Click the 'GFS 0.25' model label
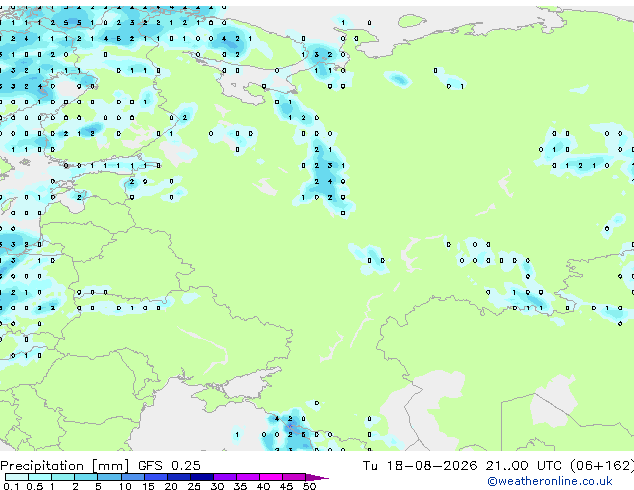 [x=169, y=466]
